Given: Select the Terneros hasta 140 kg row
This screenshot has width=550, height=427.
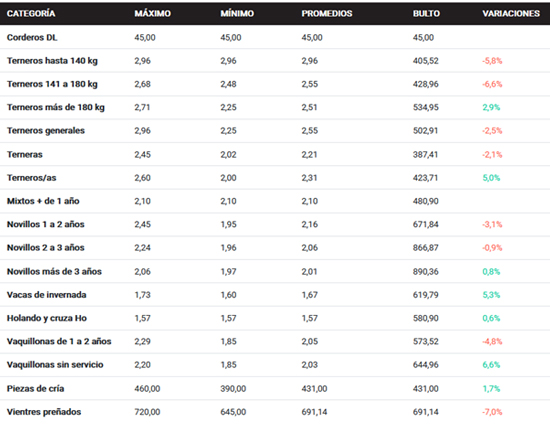Looking at the screenshot, I should [x=275, y=61].
